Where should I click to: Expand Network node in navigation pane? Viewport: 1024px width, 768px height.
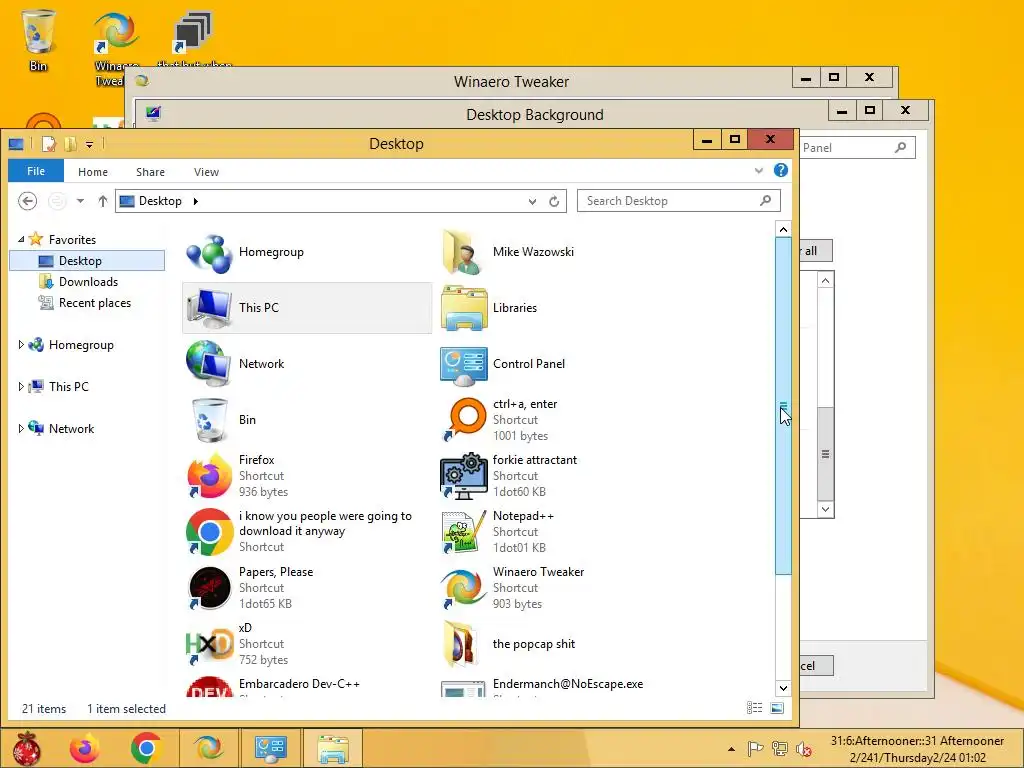[x=21, y=428]
